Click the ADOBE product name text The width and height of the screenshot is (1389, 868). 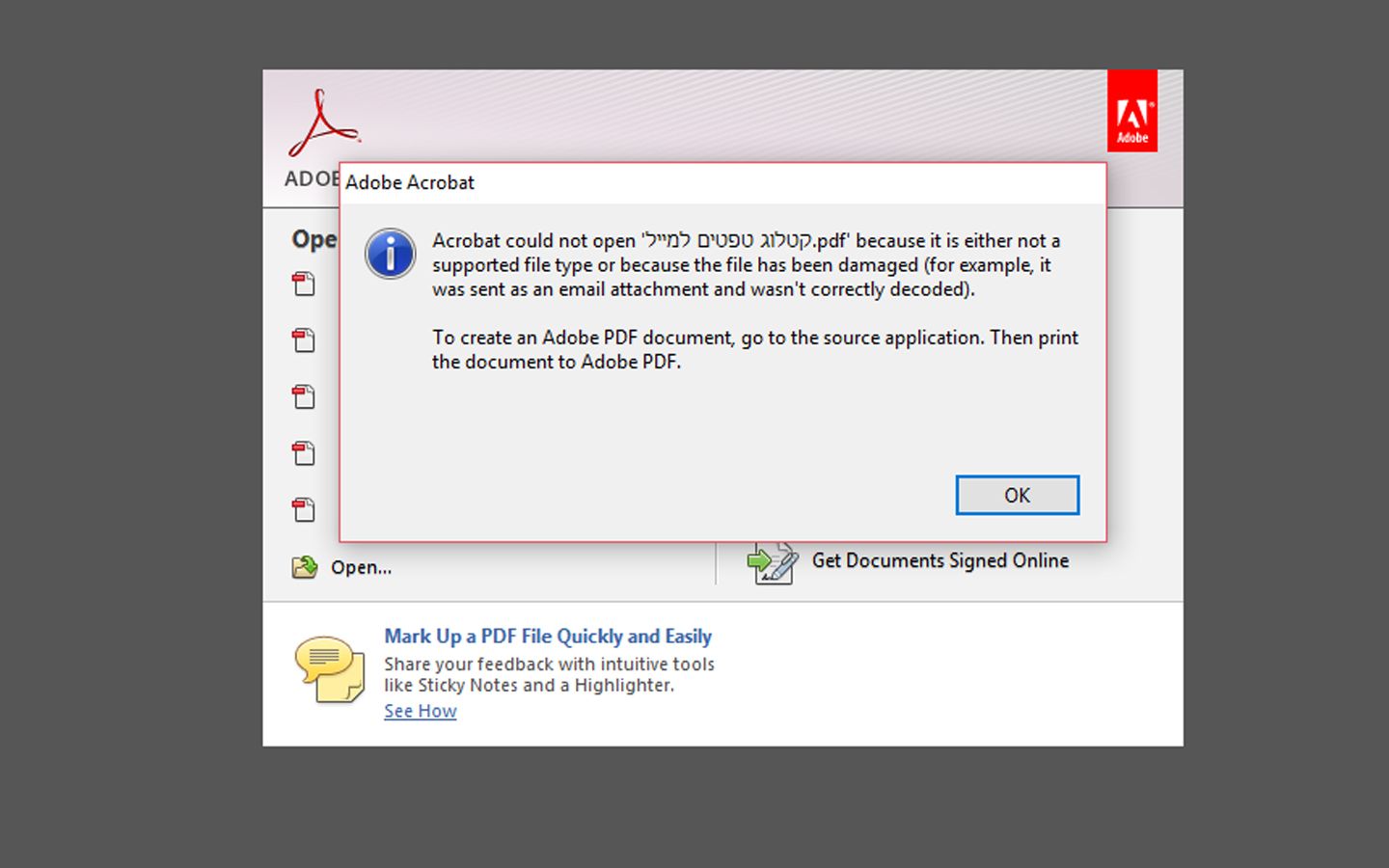[x=312, y=179]
